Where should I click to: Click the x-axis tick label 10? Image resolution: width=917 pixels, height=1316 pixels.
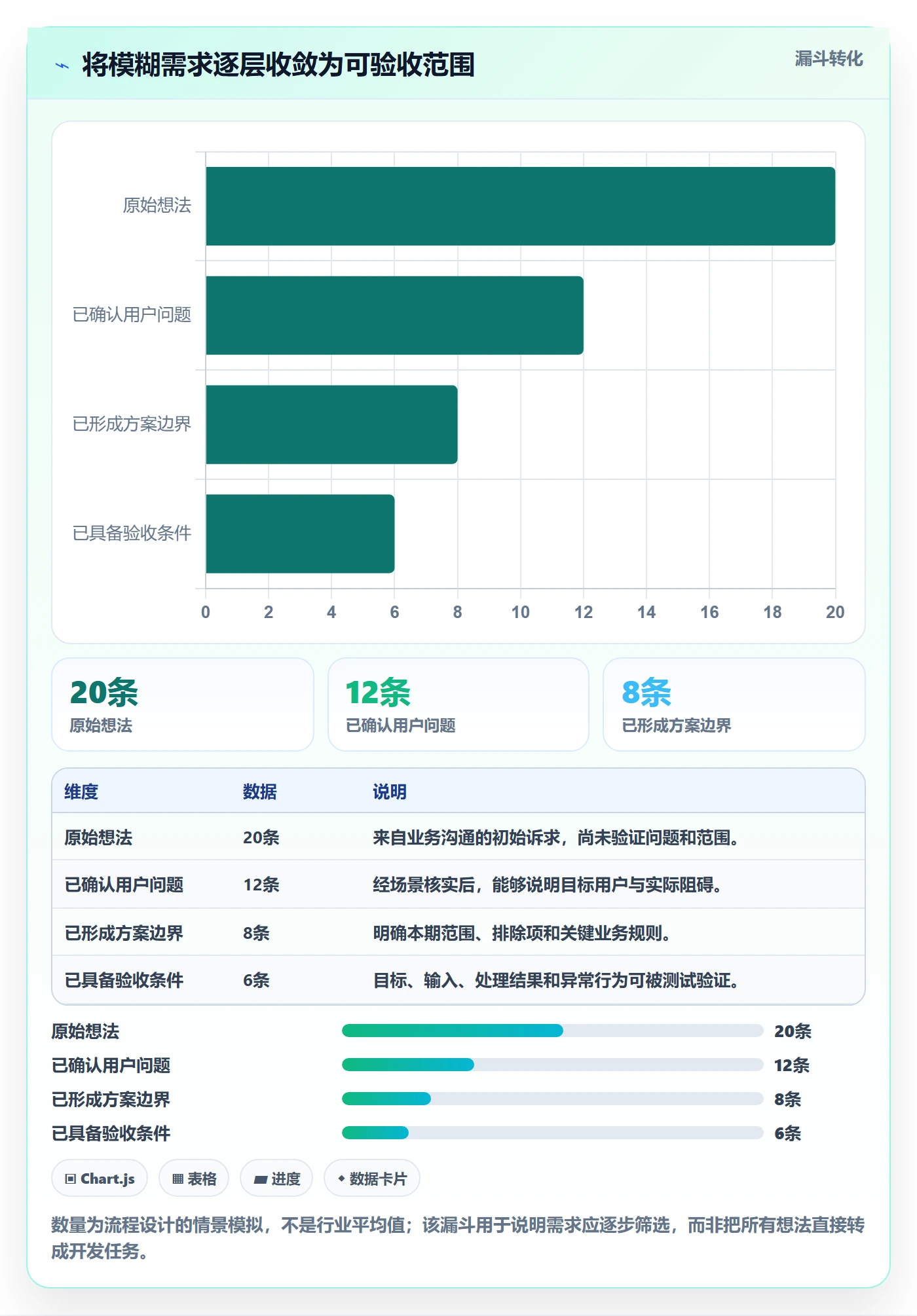click(521, 612)
